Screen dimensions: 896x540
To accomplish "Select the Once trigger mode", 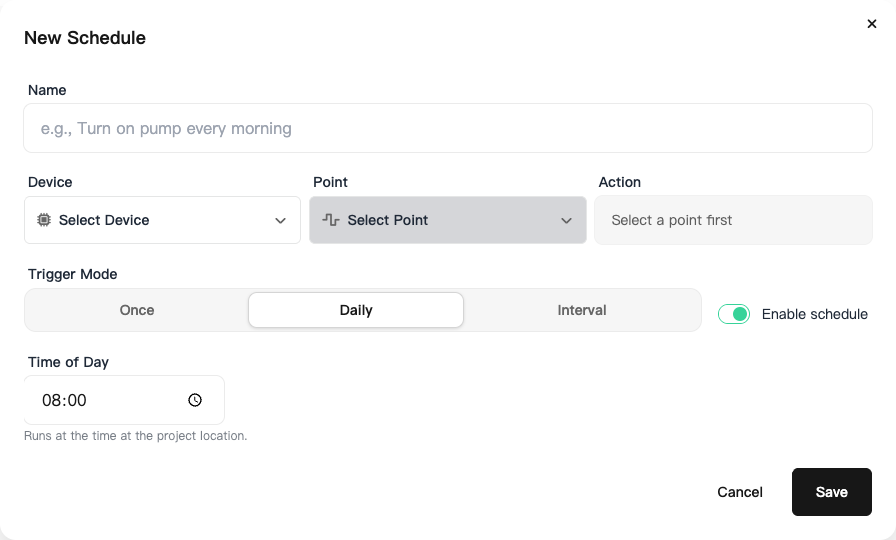I will click(x=137, y=310).
